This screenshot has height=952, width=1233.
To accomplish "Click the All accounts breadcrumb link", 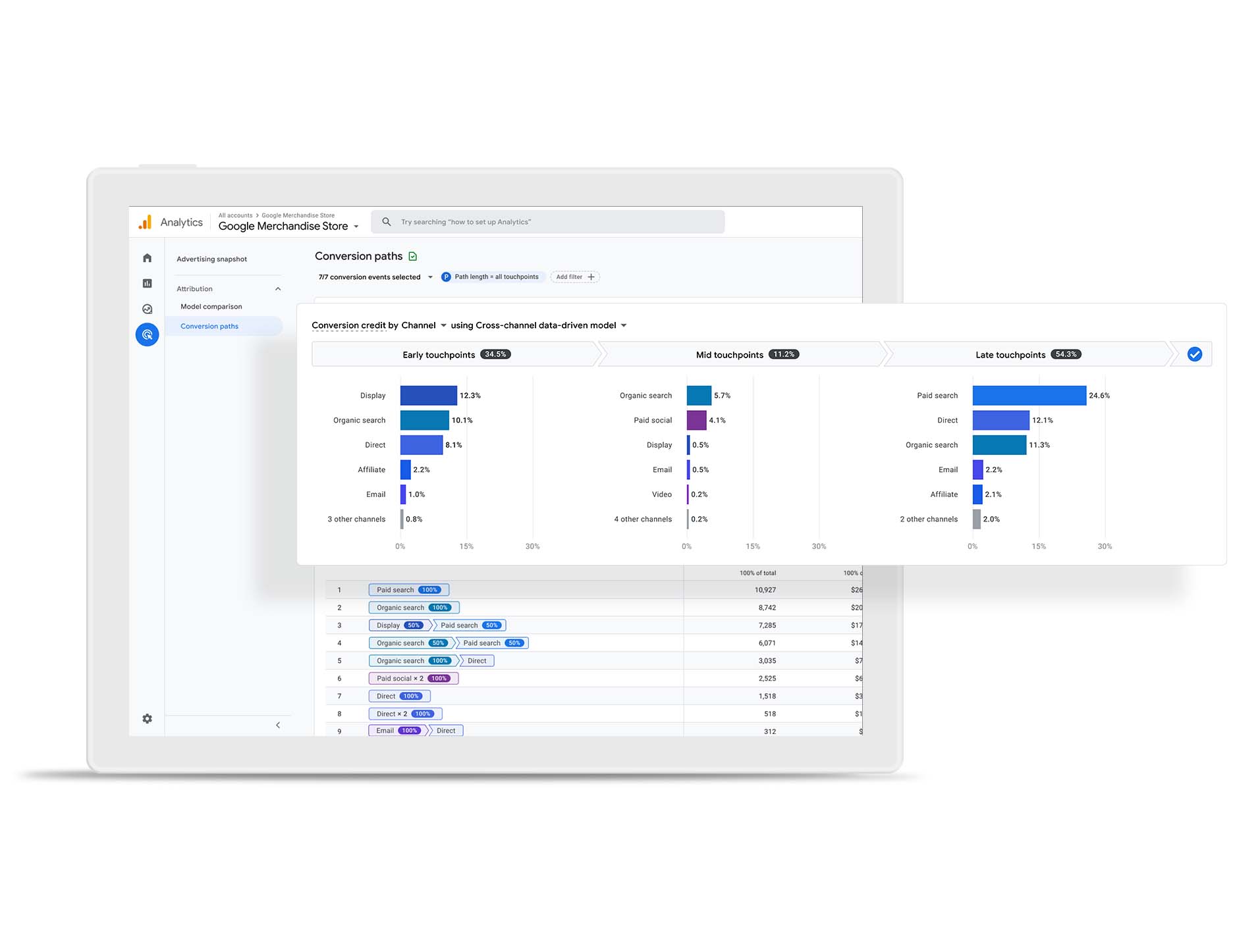I will (235, 215).
